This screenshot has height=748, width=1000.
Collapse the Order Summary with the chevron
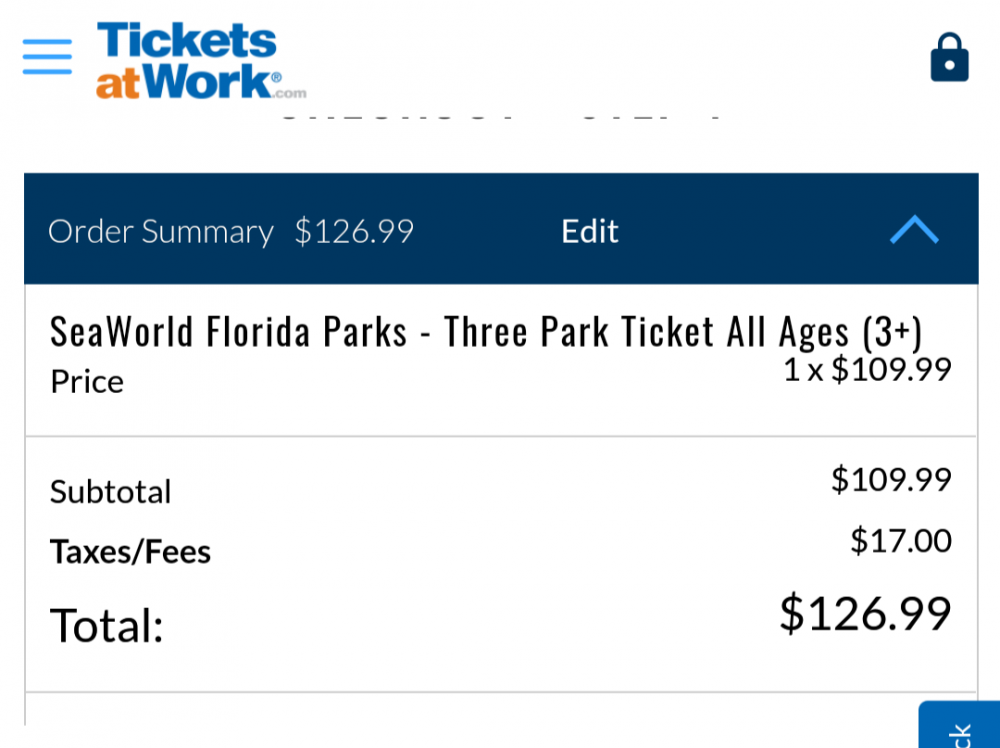pyautogui.click(x=914, y=231)
